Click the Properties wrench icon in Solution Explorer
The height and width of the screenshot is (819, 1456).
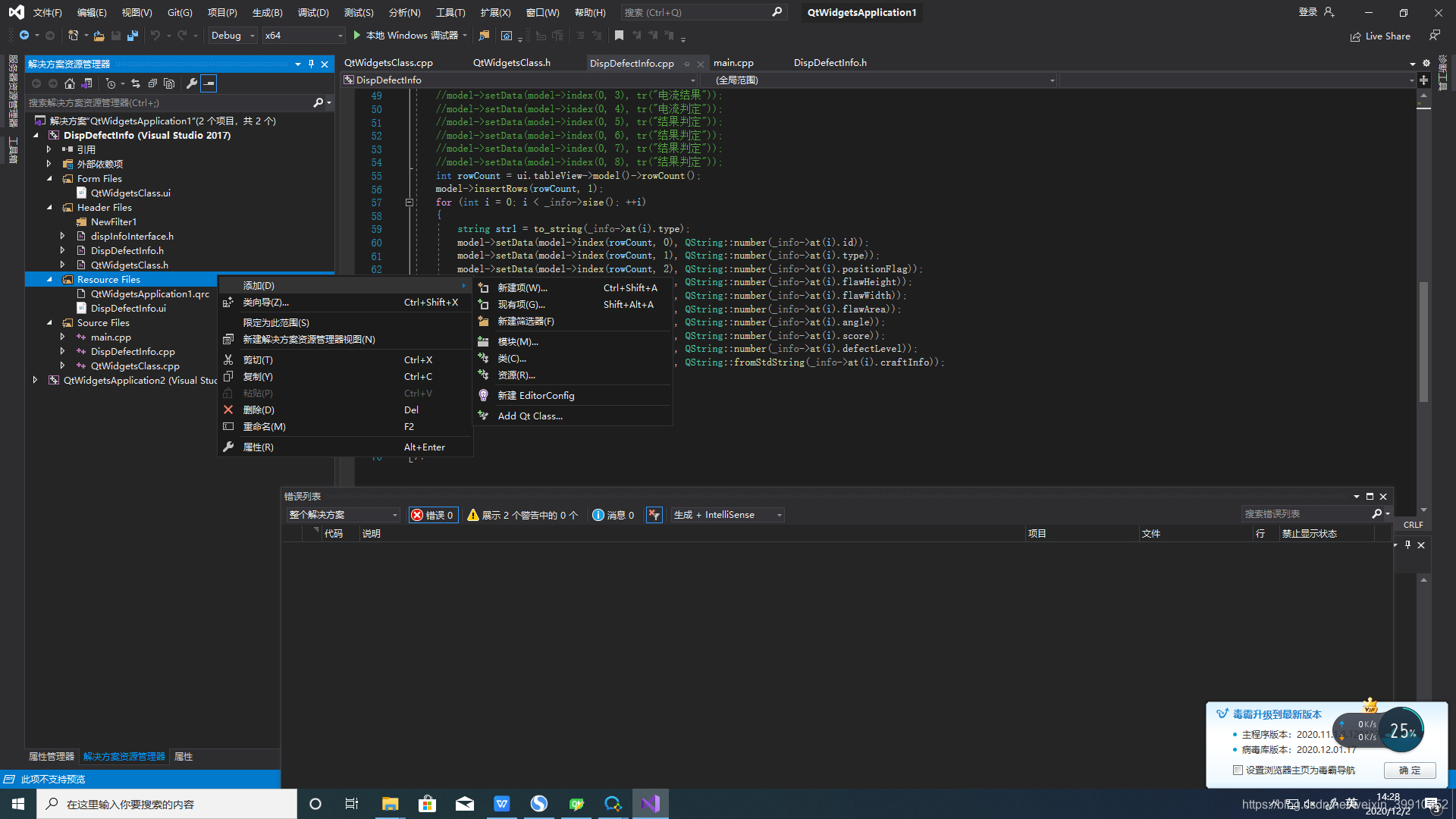(x=192, y=83)
